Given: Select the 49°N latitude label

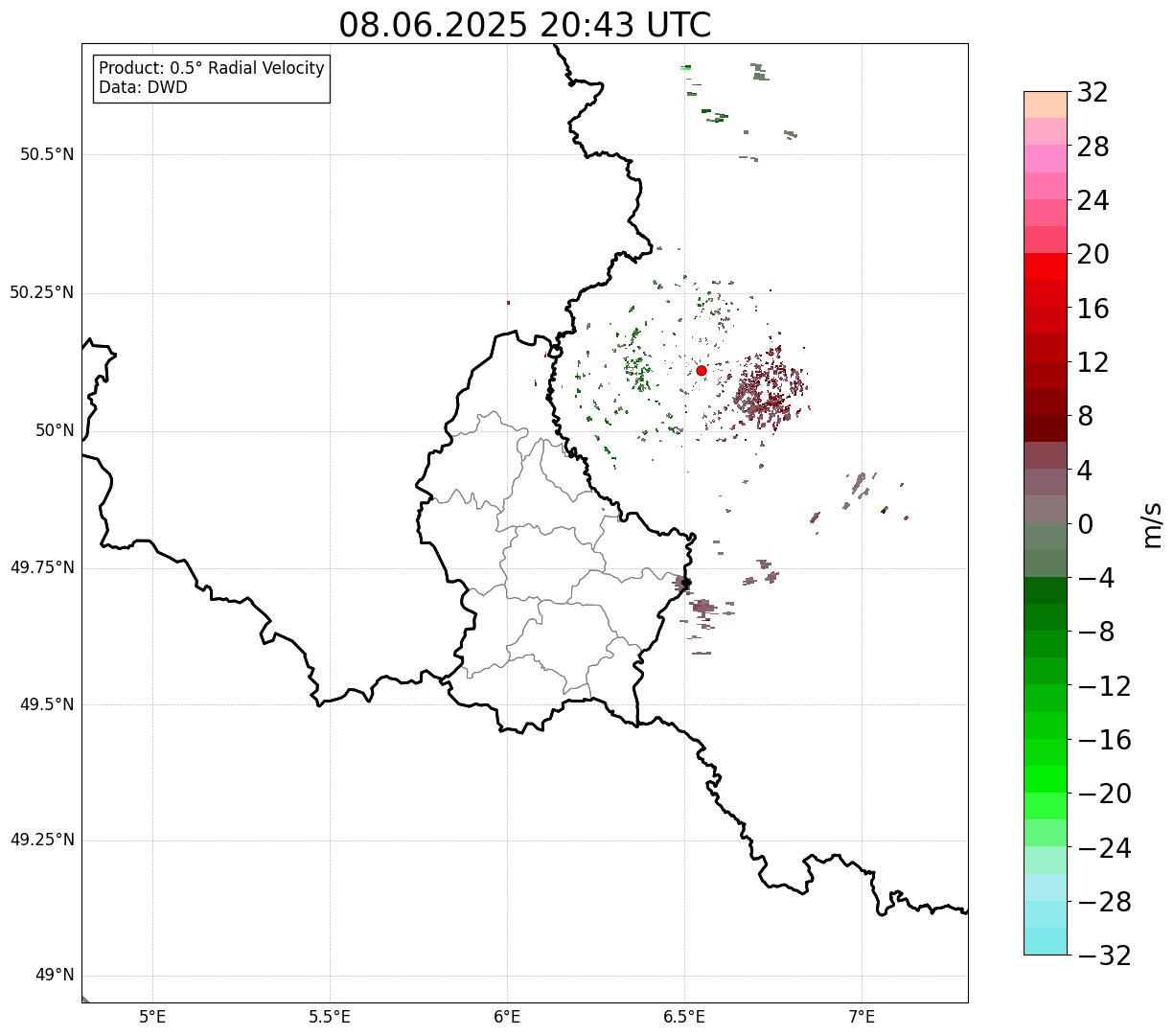Looking at the screenshot, I should pos(55,976).
